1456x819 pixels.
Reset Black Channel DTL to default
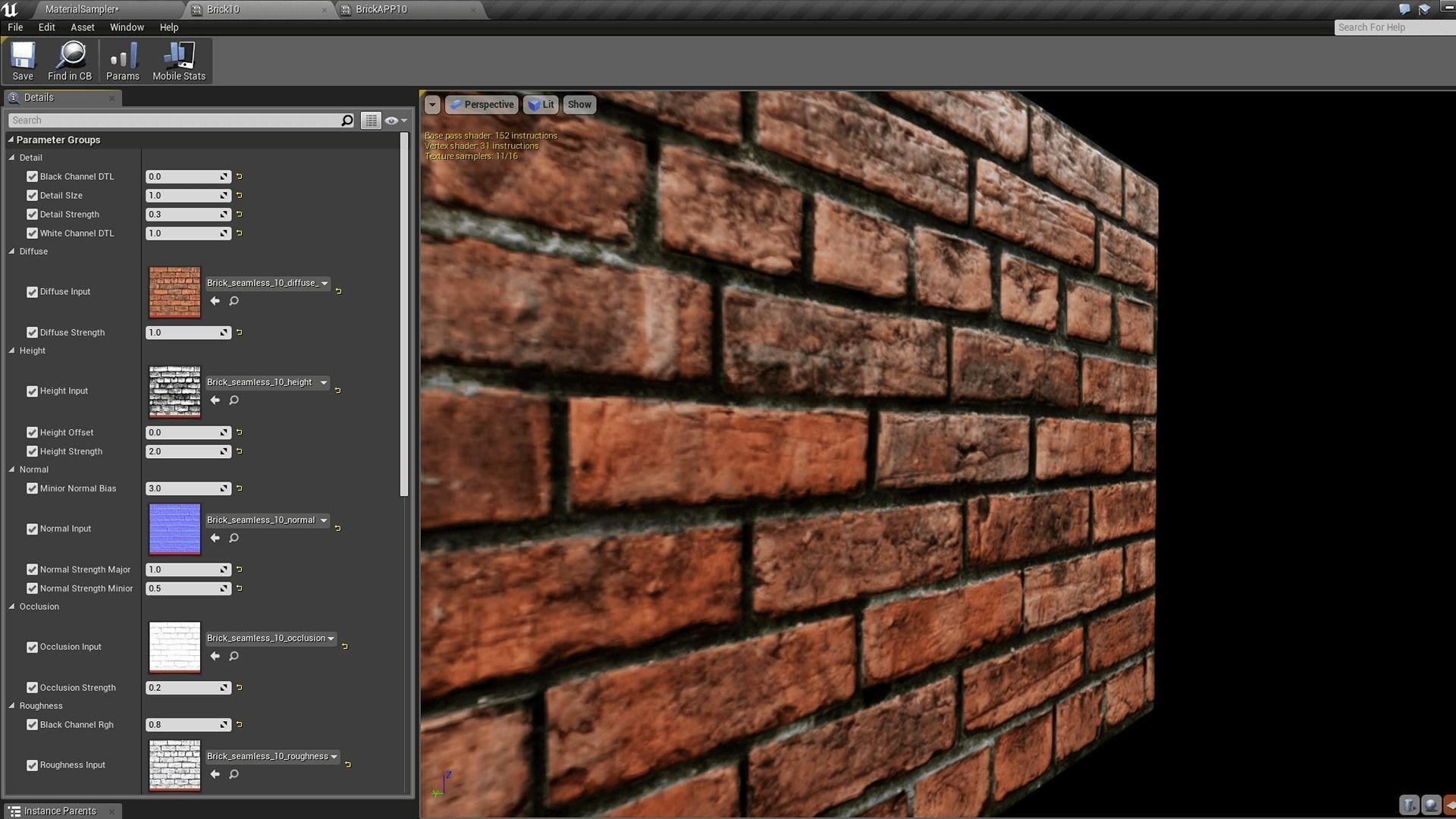tap(240, 176)
